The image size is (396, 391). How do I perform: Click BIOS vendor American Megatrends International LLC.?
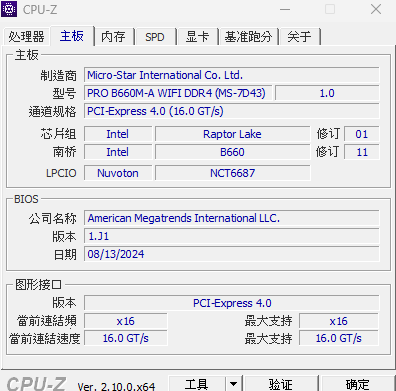point(232,218)
